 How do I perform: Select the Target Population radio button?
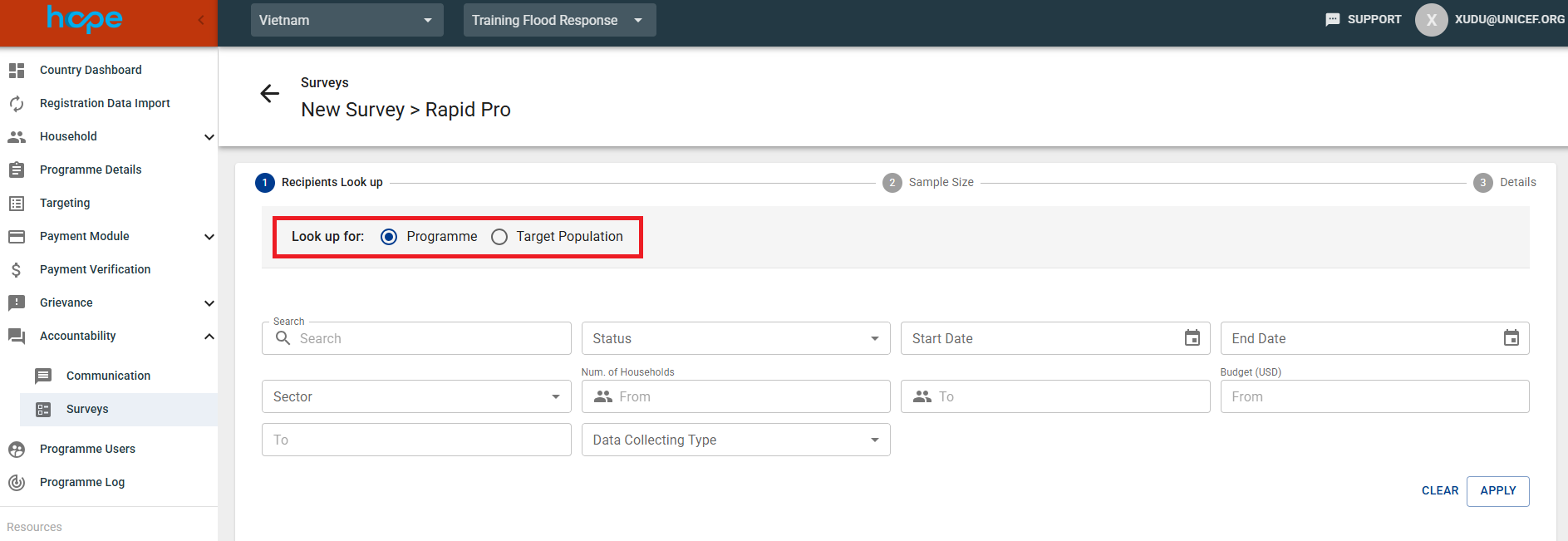click(x=499, y=237)
